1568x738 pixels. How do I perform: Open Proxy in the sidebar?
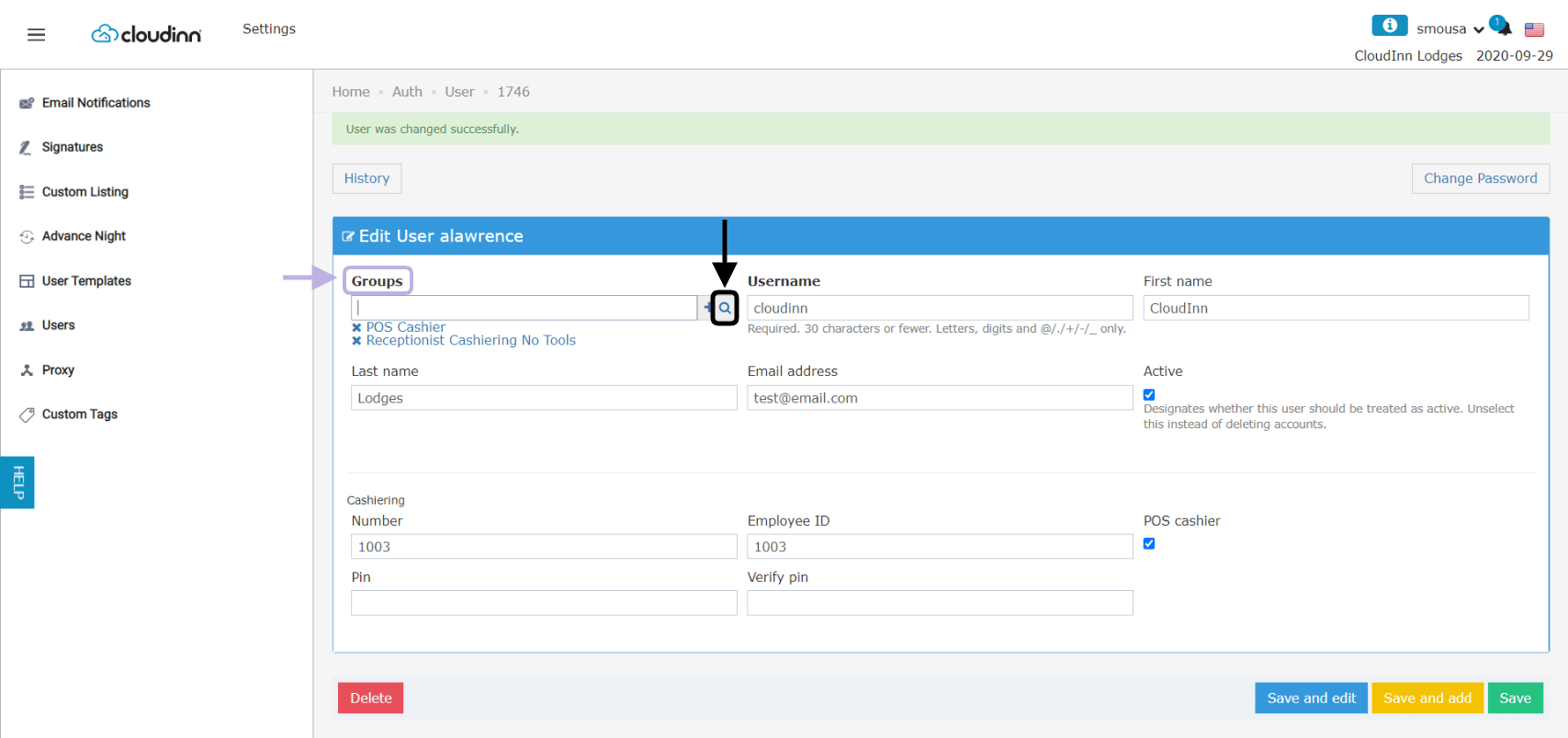[x=58, y=370]
